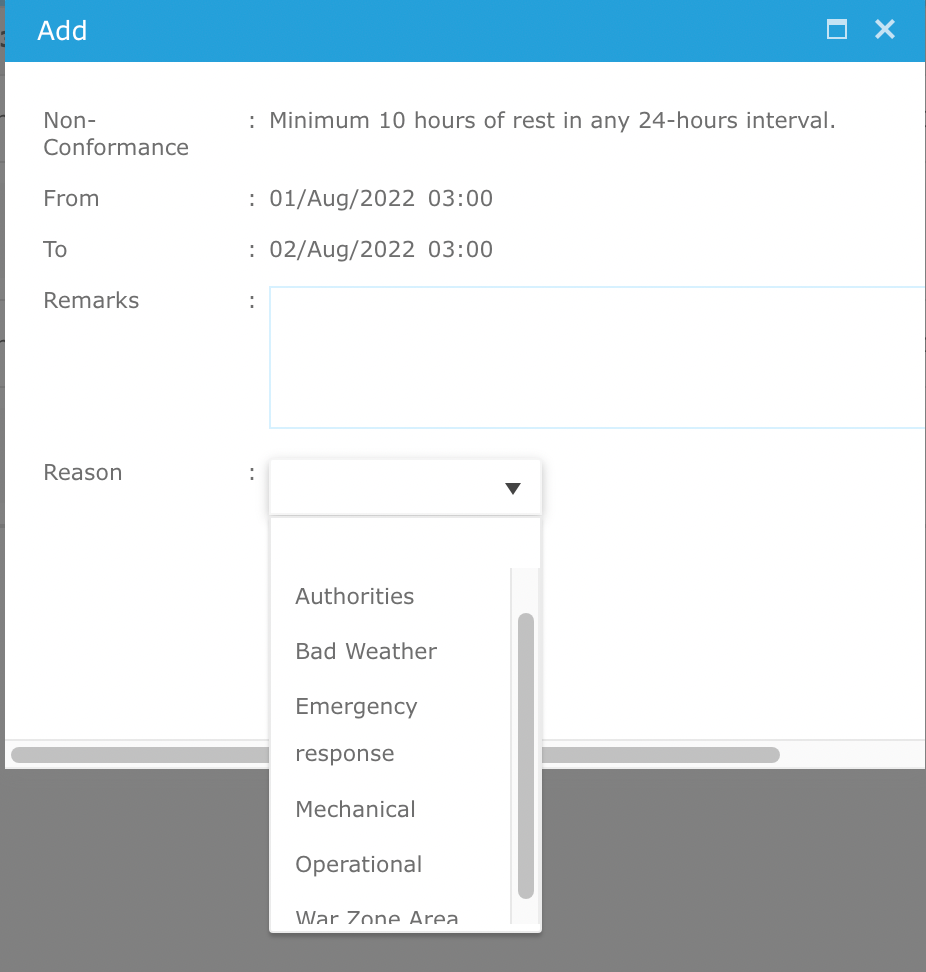Click the dialog horizontal scrollbar

(x=395, y=755)
